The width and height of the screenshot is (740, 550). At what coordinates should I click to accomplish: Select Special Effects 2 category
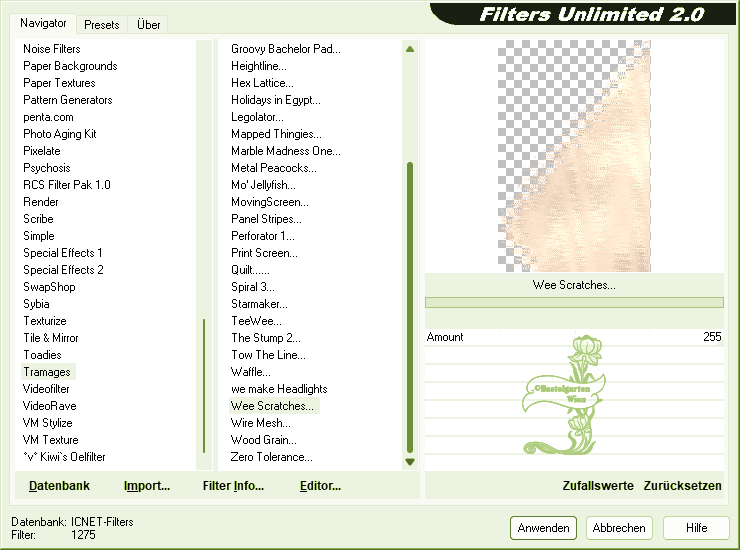tap(63, 270)
